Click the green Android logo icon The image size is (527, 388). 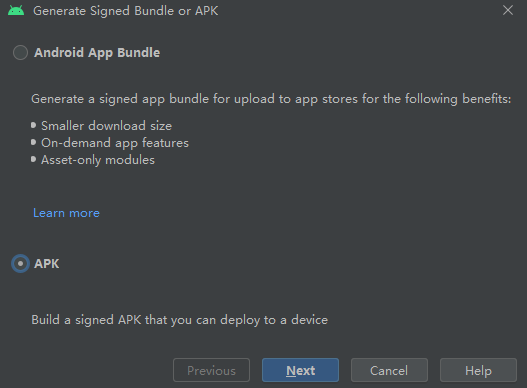[x=16, y=10]
